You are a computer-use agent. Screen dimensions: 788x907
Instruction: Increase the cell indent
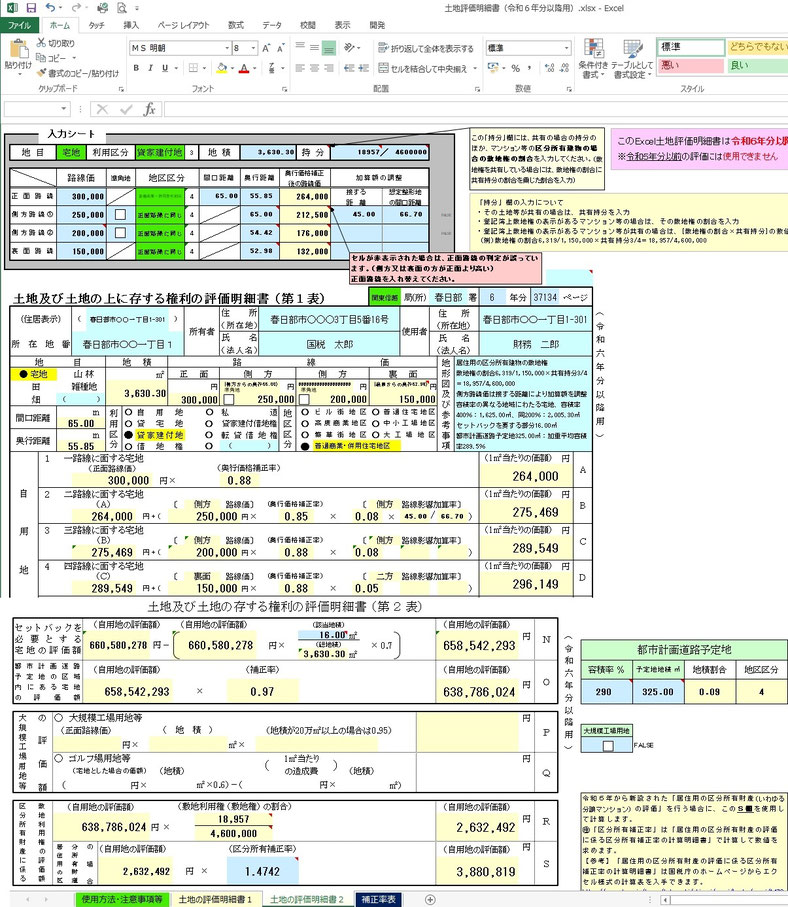[363, 68]
